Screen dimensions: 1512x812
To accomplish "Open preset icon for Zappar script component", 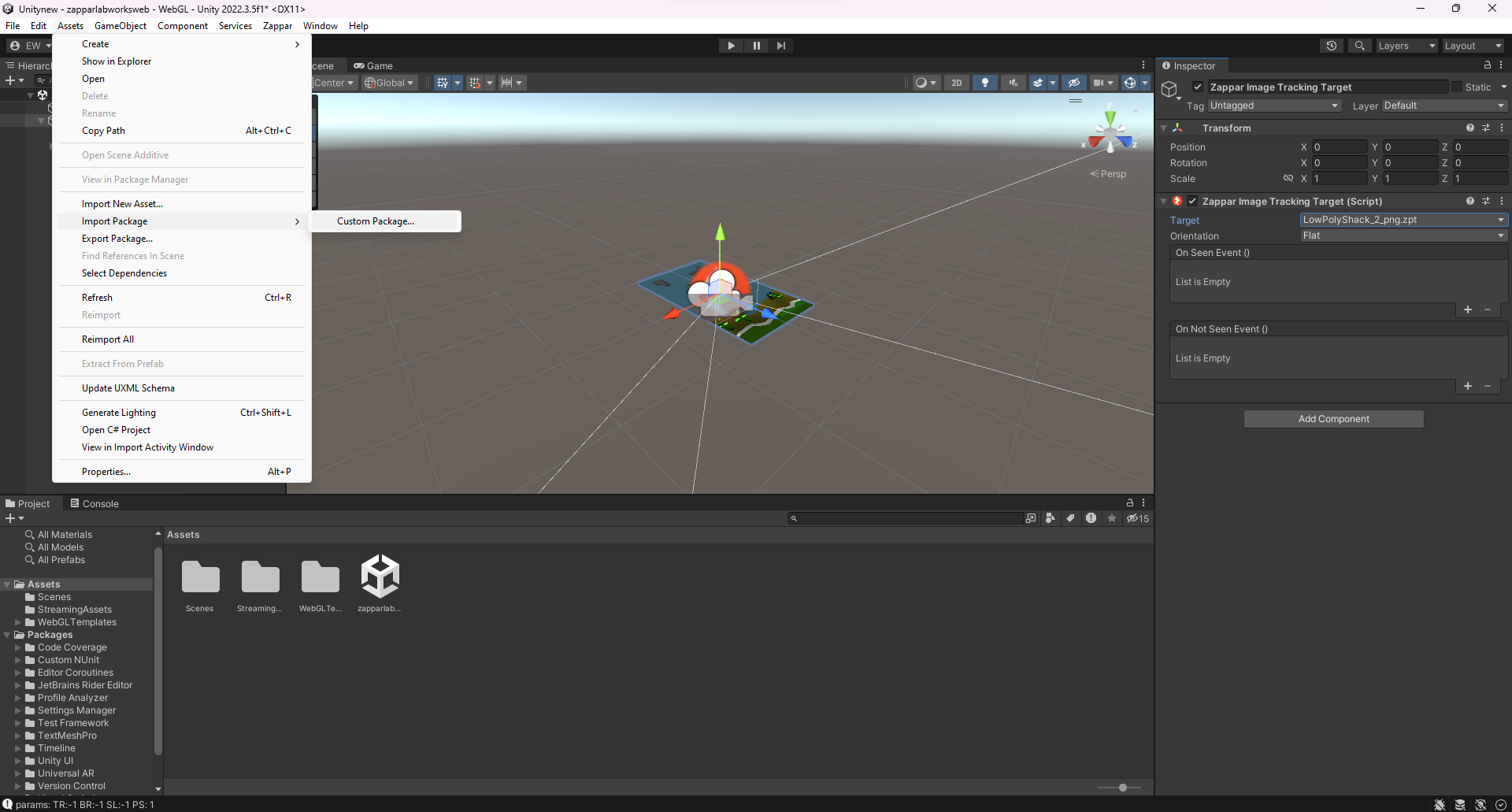I will click(1486, 201).
